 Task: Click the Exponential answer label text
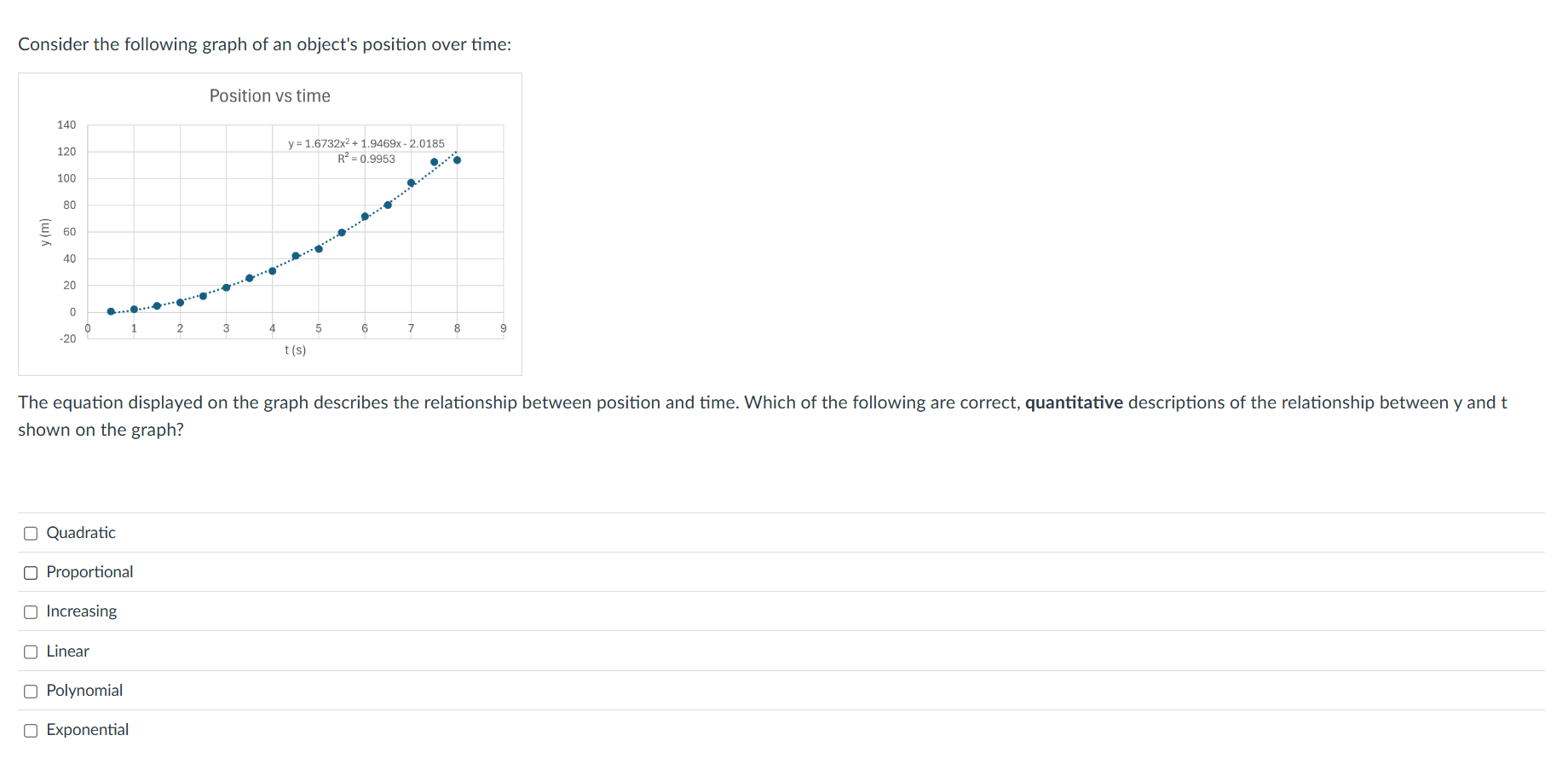coord(88,730)
